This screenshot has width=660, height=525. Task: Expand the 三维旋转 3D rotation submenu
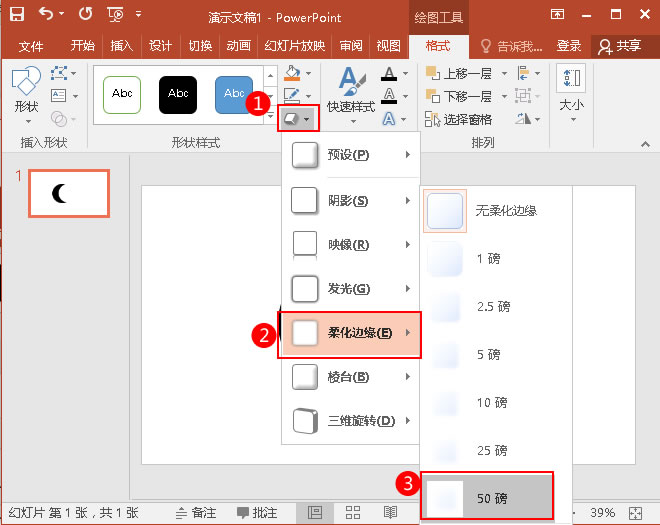[349, 420]
